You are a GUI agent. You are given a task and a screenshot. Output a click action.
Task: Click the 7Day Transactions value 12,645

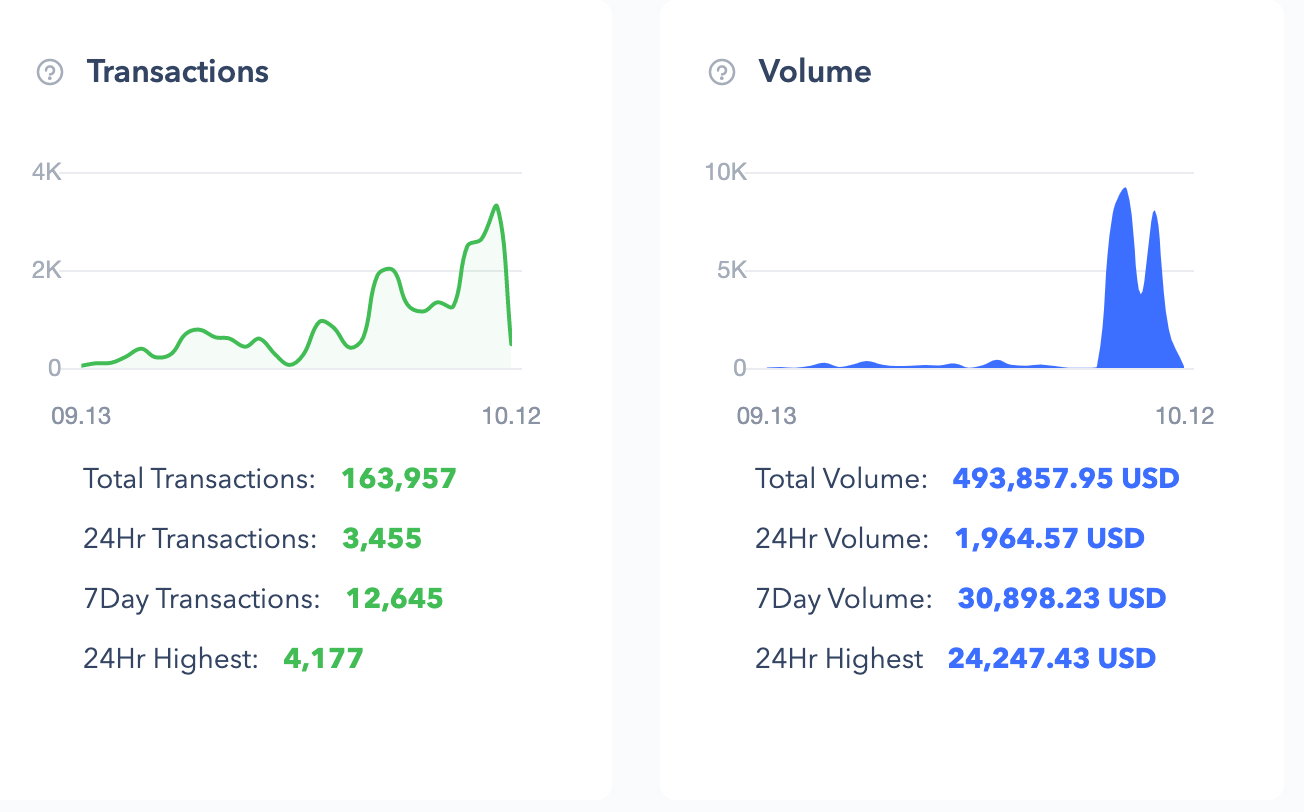click(395, 599)
